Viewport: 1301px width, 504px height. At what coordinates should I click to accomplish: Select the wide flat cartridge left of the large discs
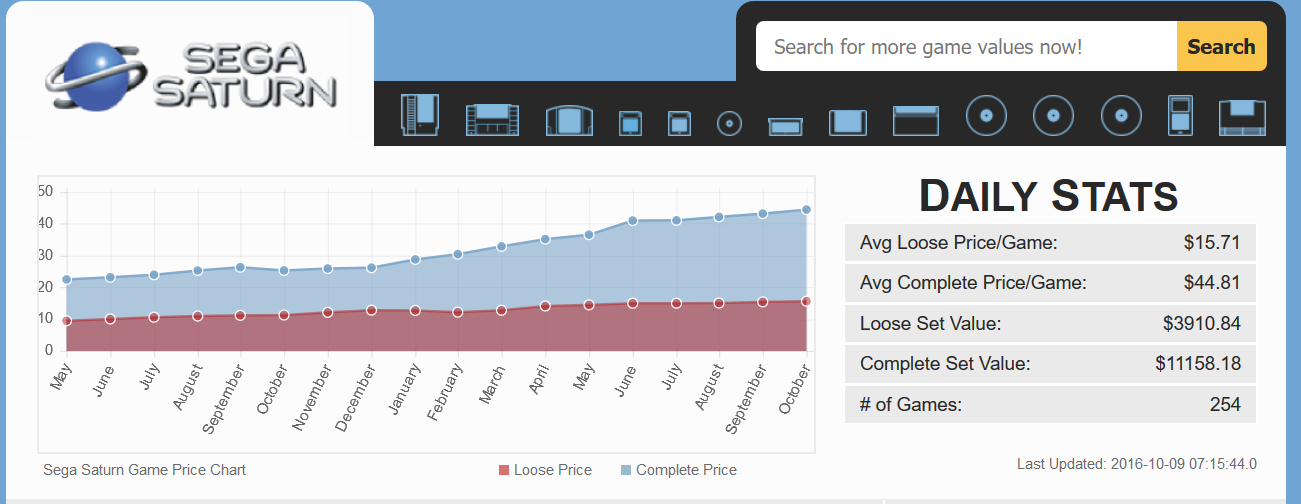tap(917, 120)
